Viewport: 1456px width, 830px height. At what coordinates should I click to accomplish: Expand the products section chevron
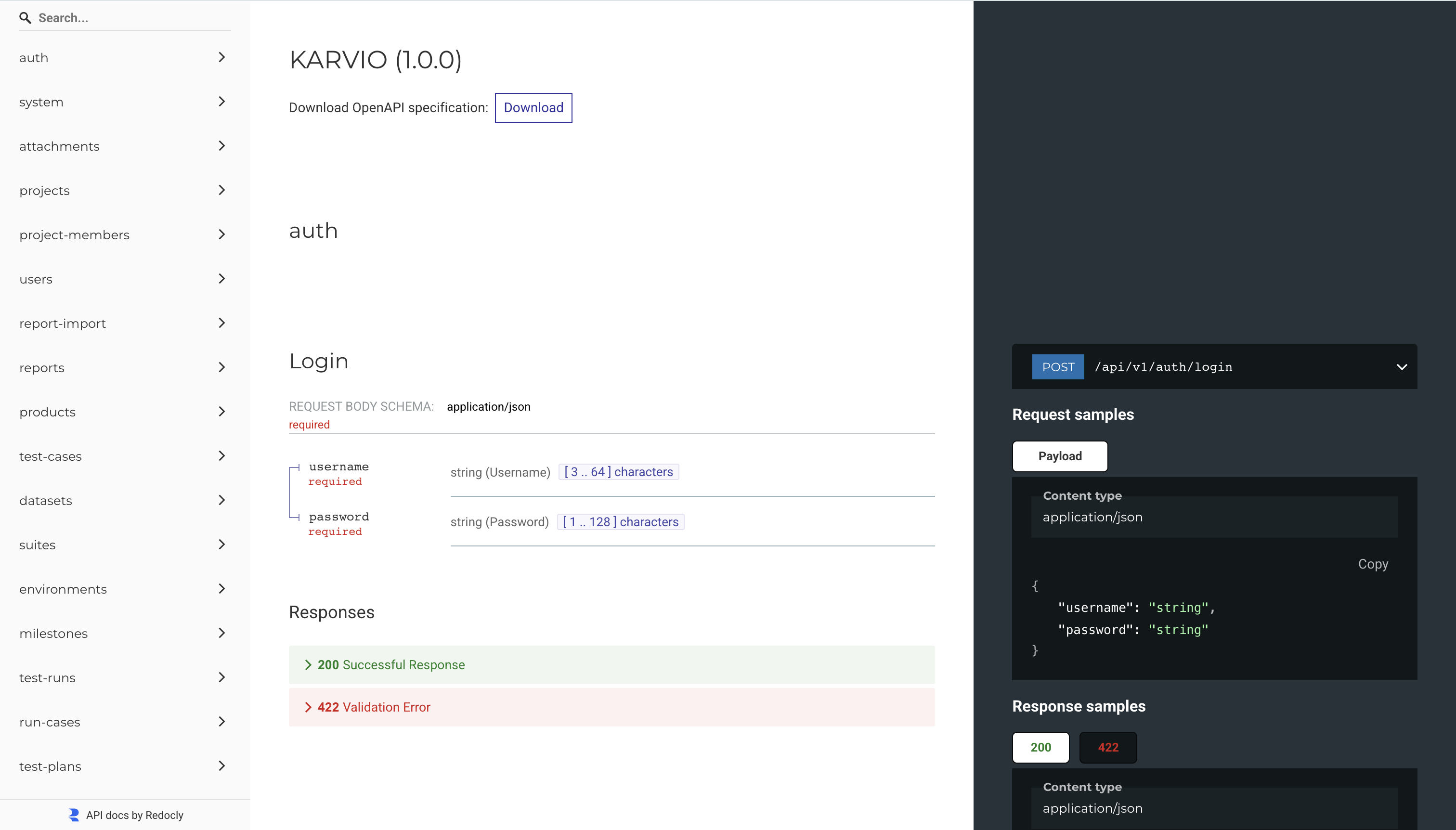[x=222, y=412]
